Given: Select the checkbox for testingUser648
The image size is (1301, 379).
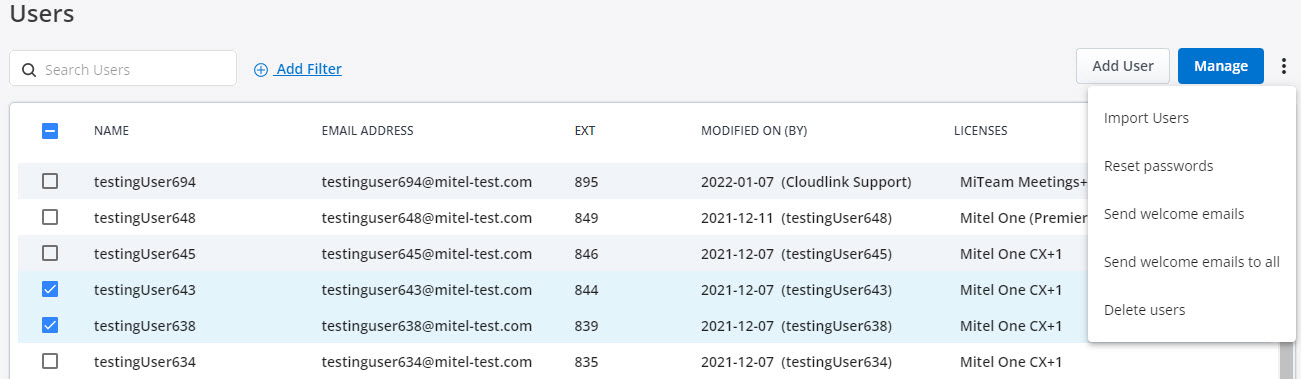Looking at the screenshot, I should 50,218.
